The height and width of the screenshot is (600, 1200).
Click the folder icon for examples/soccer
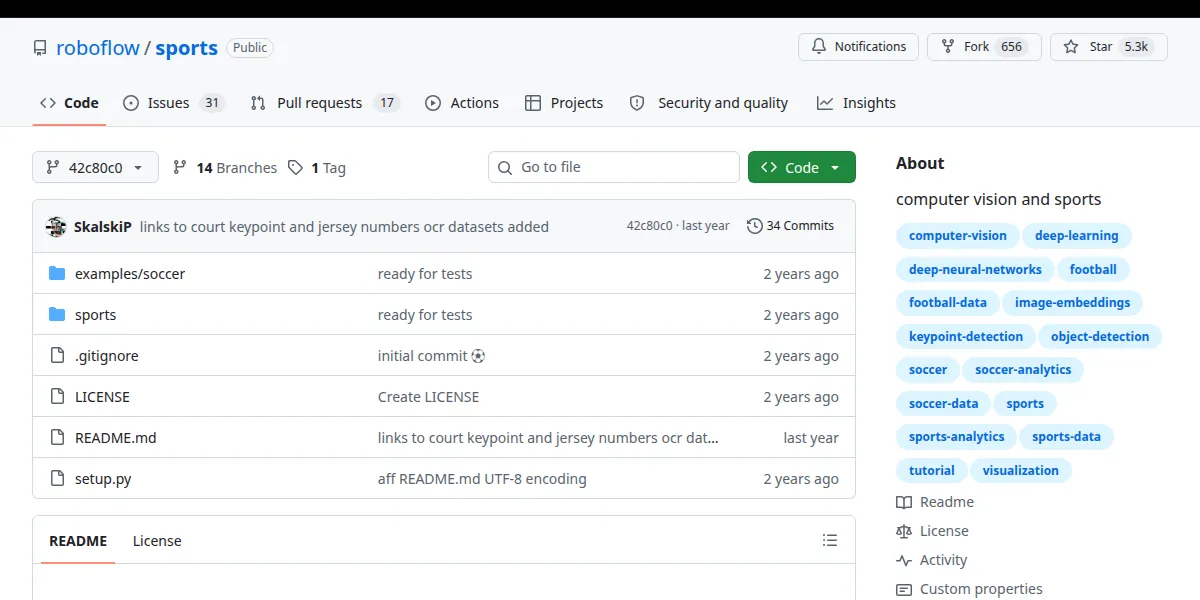[x=57, y=274]
